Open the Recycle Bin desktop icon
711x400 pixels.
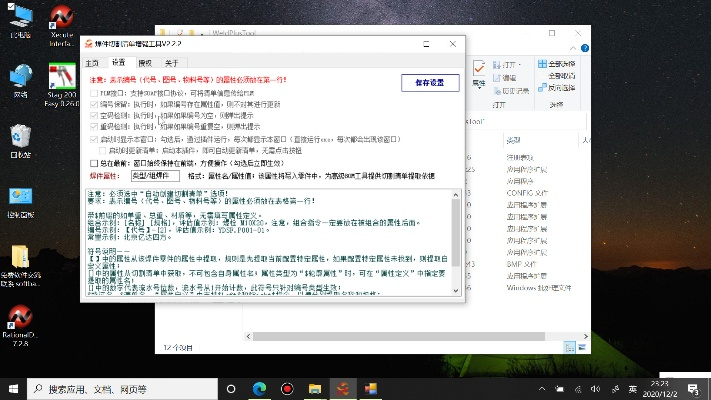(x=20, y=137)
